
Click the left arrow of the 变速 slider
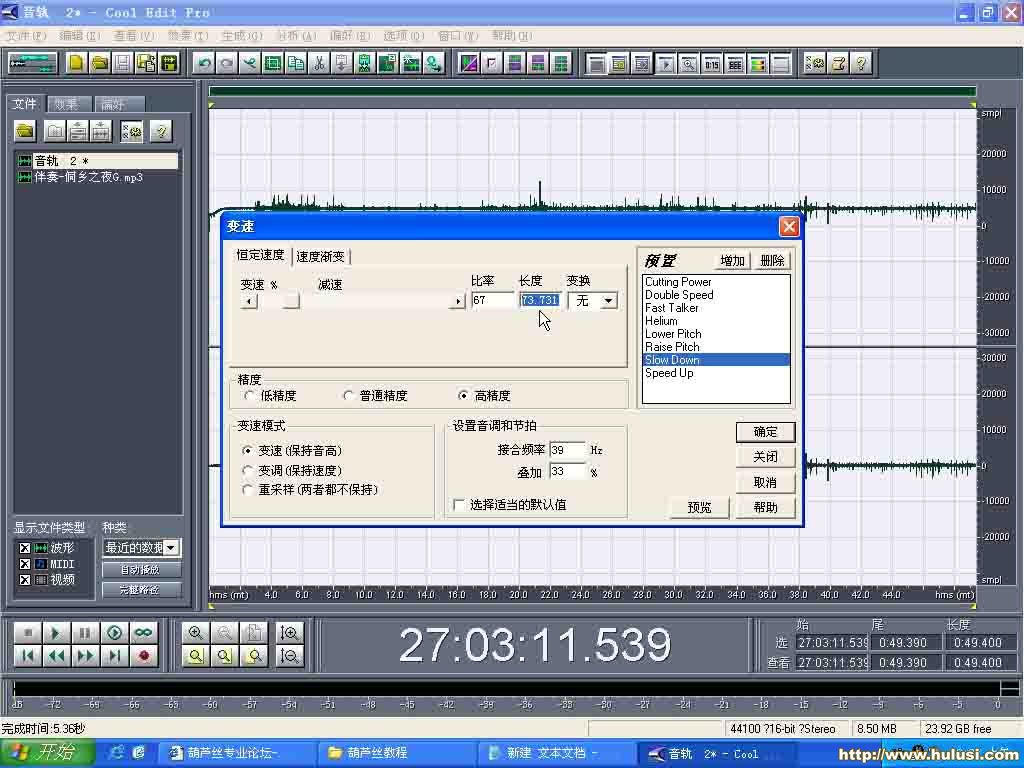249,301
